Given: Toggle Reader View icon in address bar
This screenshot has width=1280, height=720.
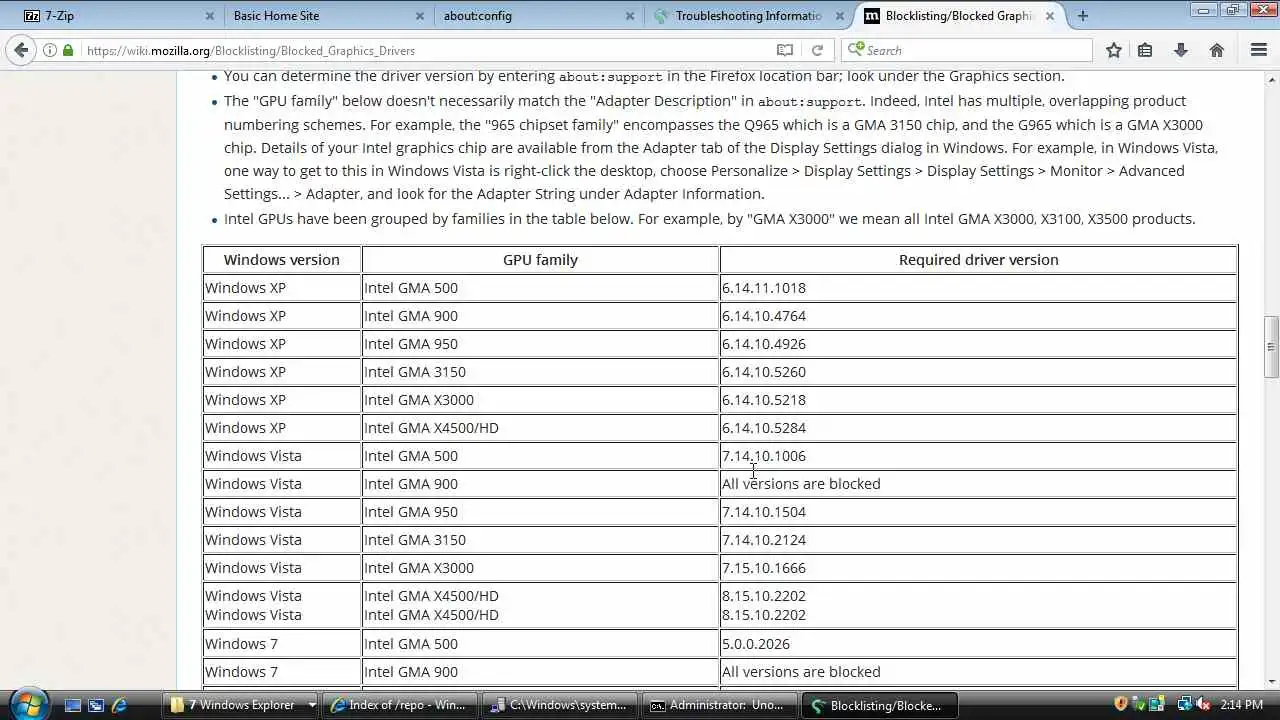Looking at the screenshot, I should 785,50.
